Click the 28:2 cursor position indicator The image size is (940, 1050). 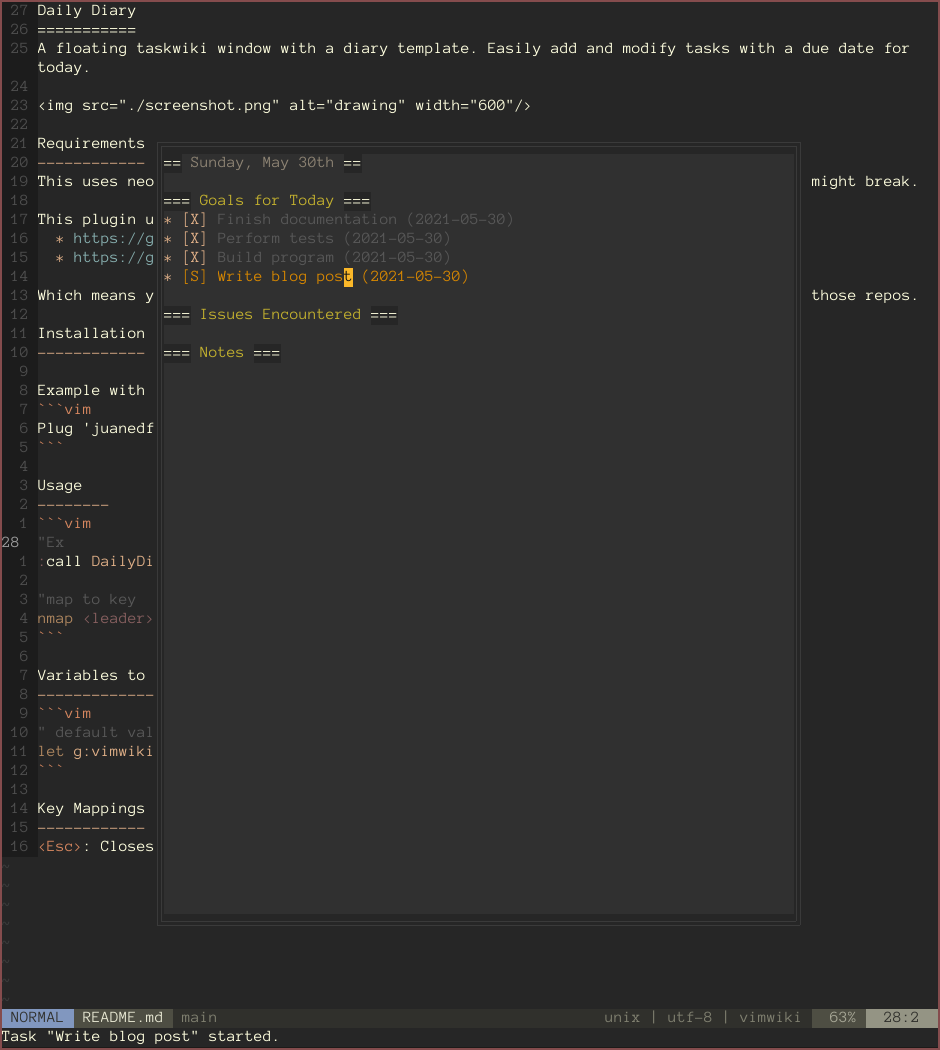[901, 1018]
